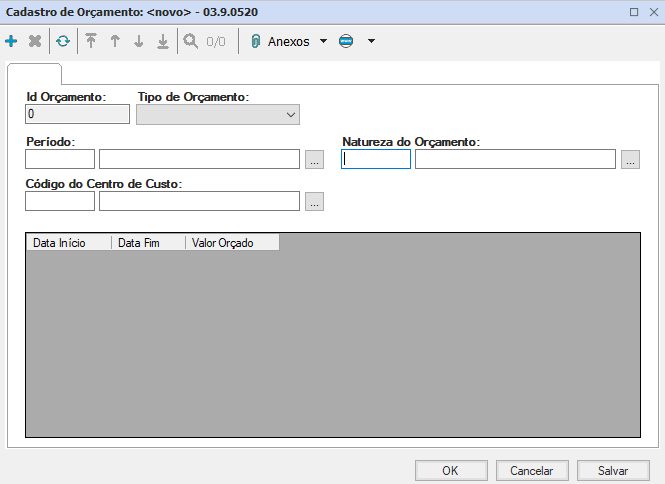Go to next record down arrow
The image size is (665, 484).
pyautogui.click(x=139, y=42)
